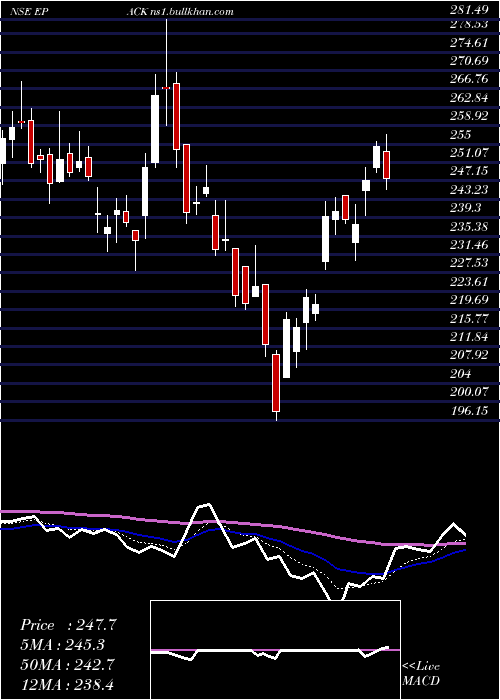Click the 243.23 price axis label
Screen dimensions: 500x700
[x=469, y=190]
